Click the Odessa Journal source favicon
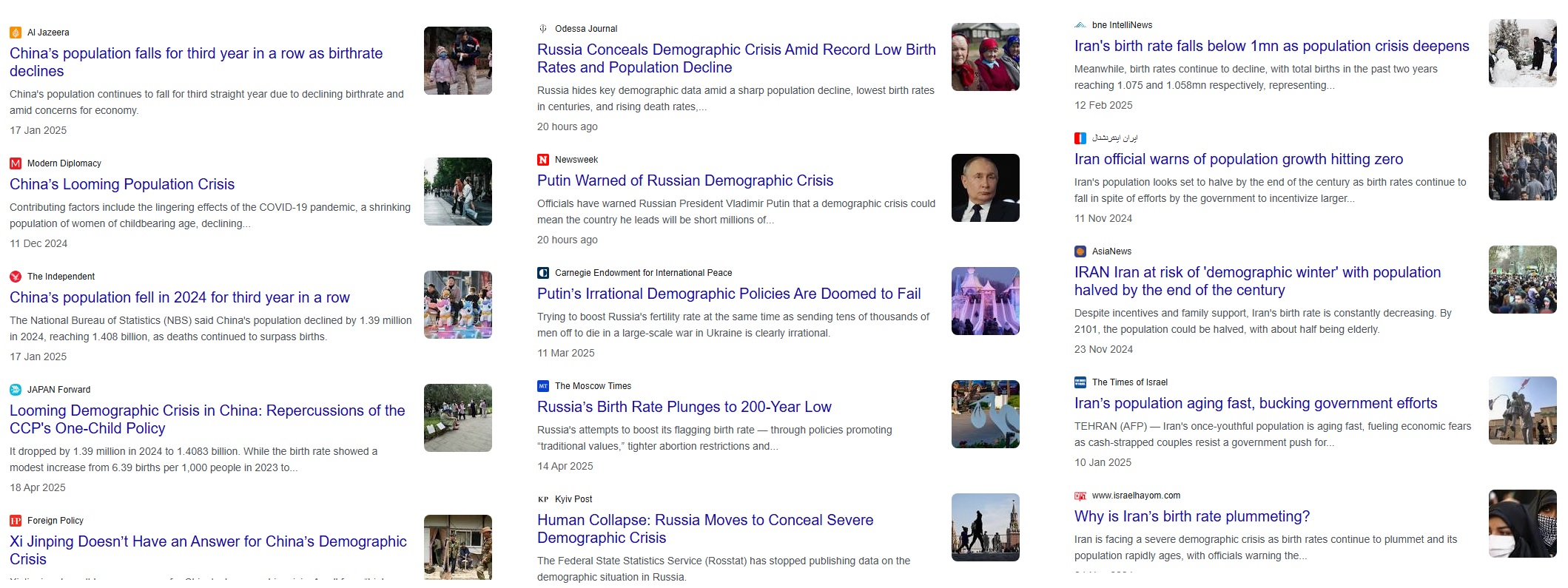The image size is (1568, 588). tap(543, 29)
